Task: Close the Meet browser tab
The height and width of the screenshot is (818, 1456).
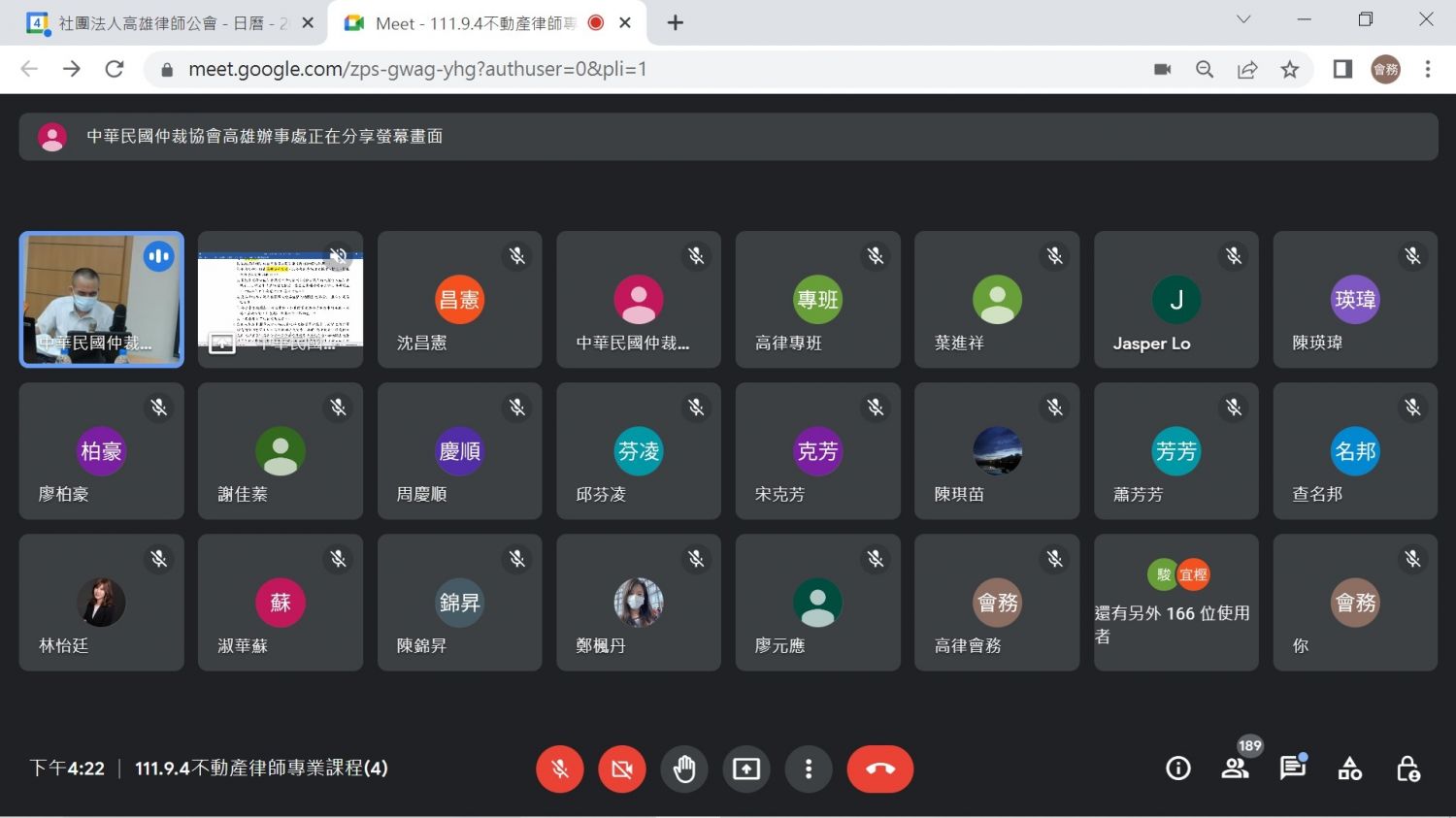Action: pos(626,23)
